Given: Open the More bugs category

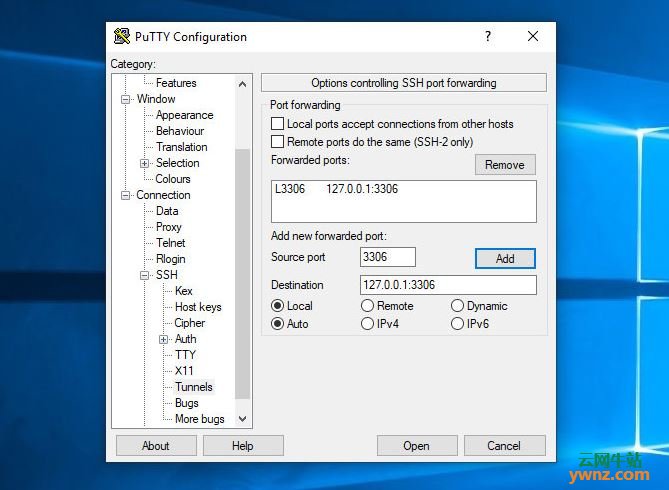Looking at the screenshot, I should tap(199, 419).
